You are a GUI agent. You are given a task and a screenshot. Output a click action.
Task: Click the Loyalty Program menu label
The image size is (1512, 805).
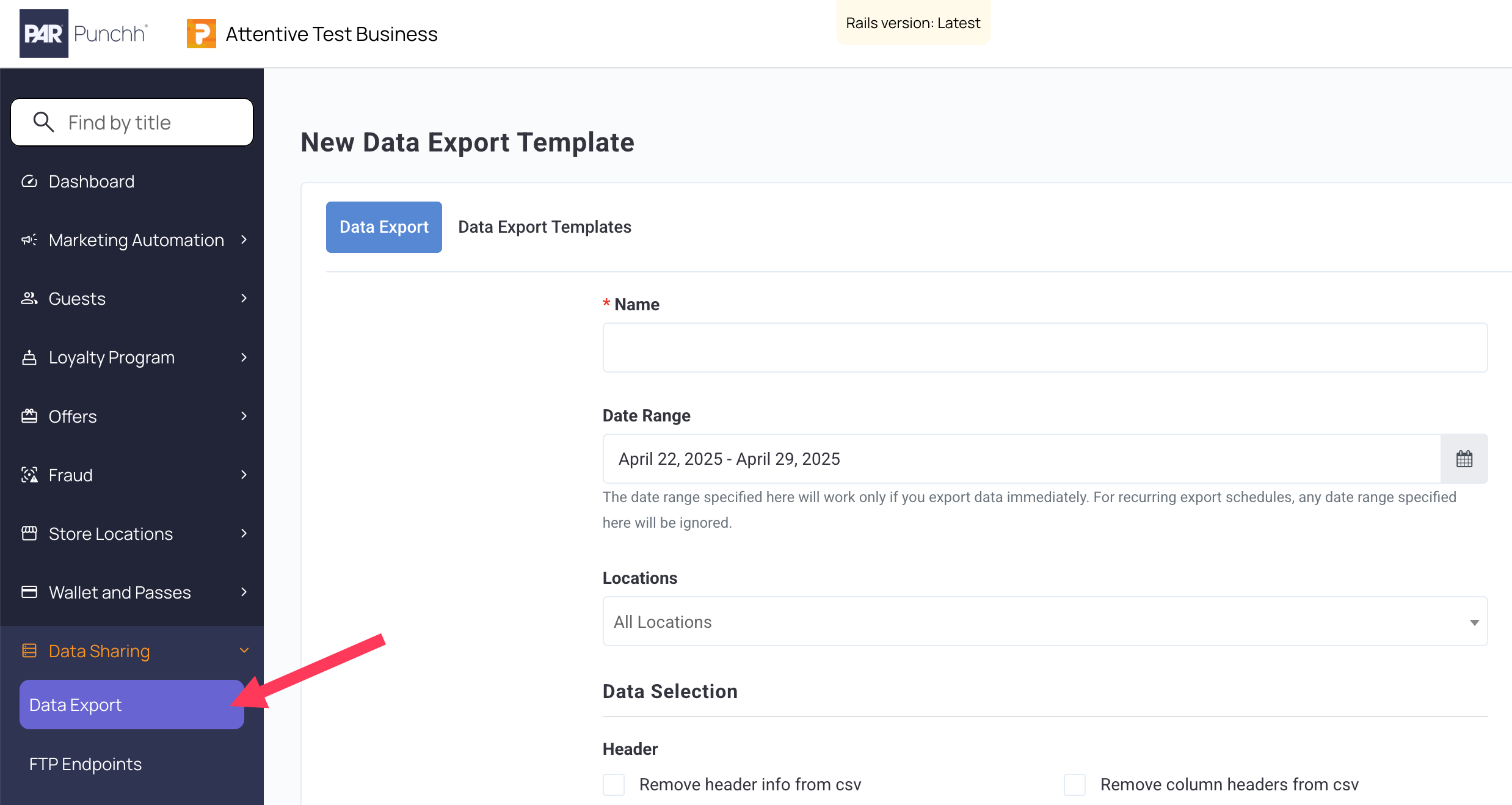(x=112, y=357)
